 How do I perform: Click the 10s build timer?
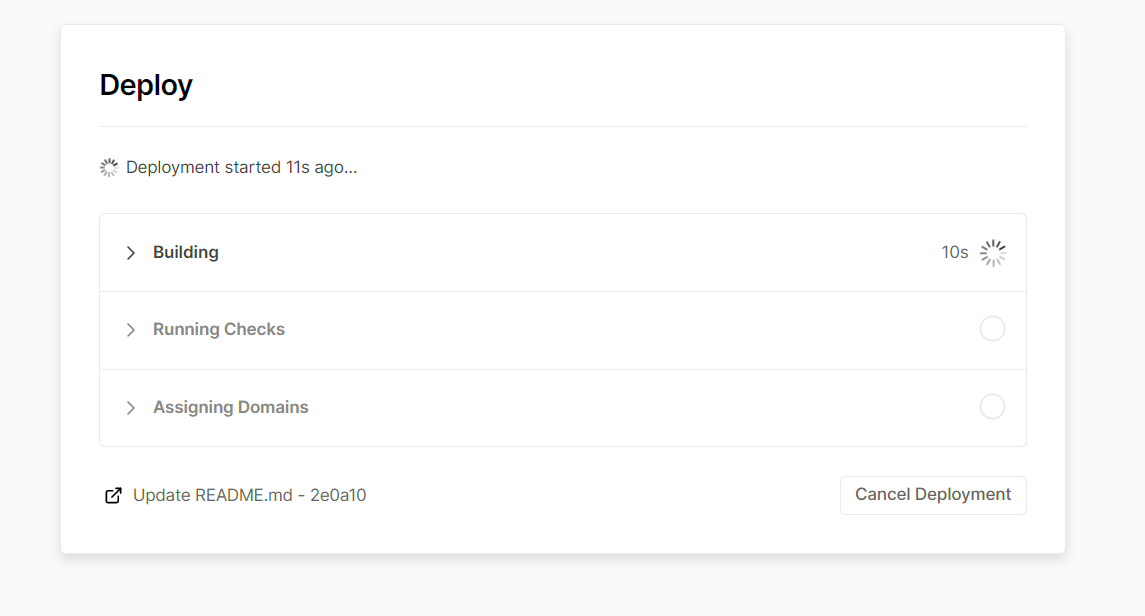954,253
